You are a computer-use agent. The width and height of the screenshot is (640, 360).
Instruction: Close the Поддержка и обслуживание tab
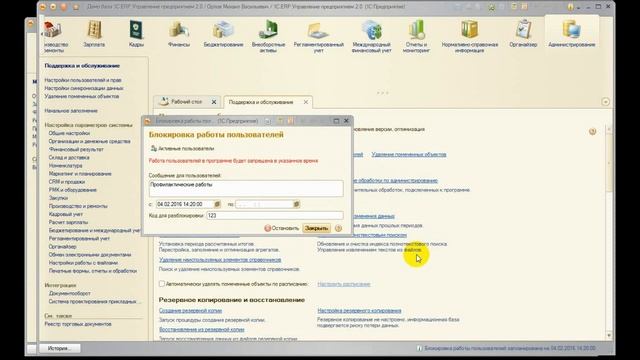click(306, 102)
